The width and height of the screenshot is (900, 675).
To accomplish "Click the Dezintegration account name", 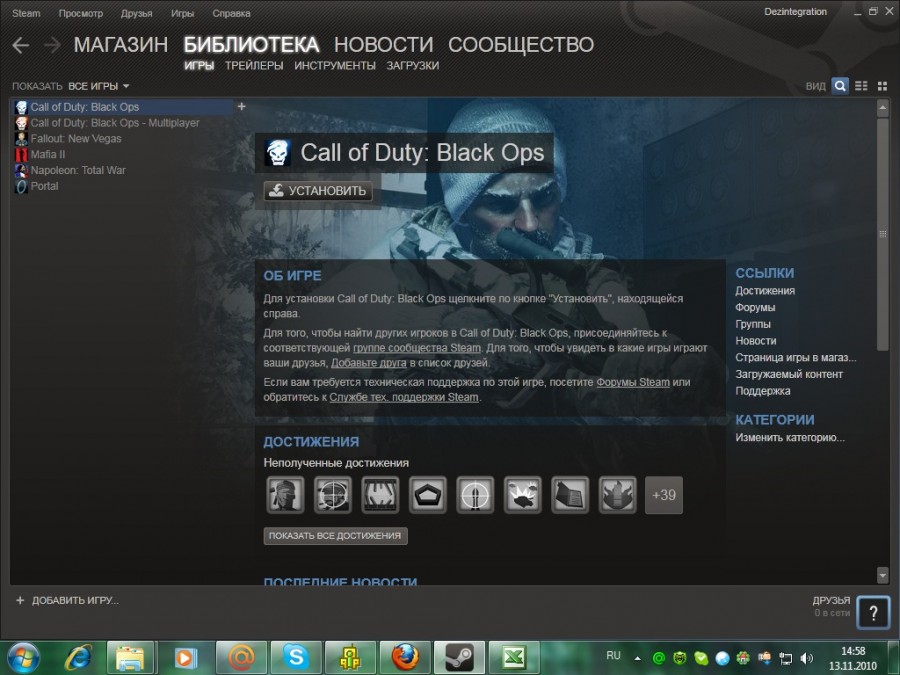I will [x=796, y=11].
